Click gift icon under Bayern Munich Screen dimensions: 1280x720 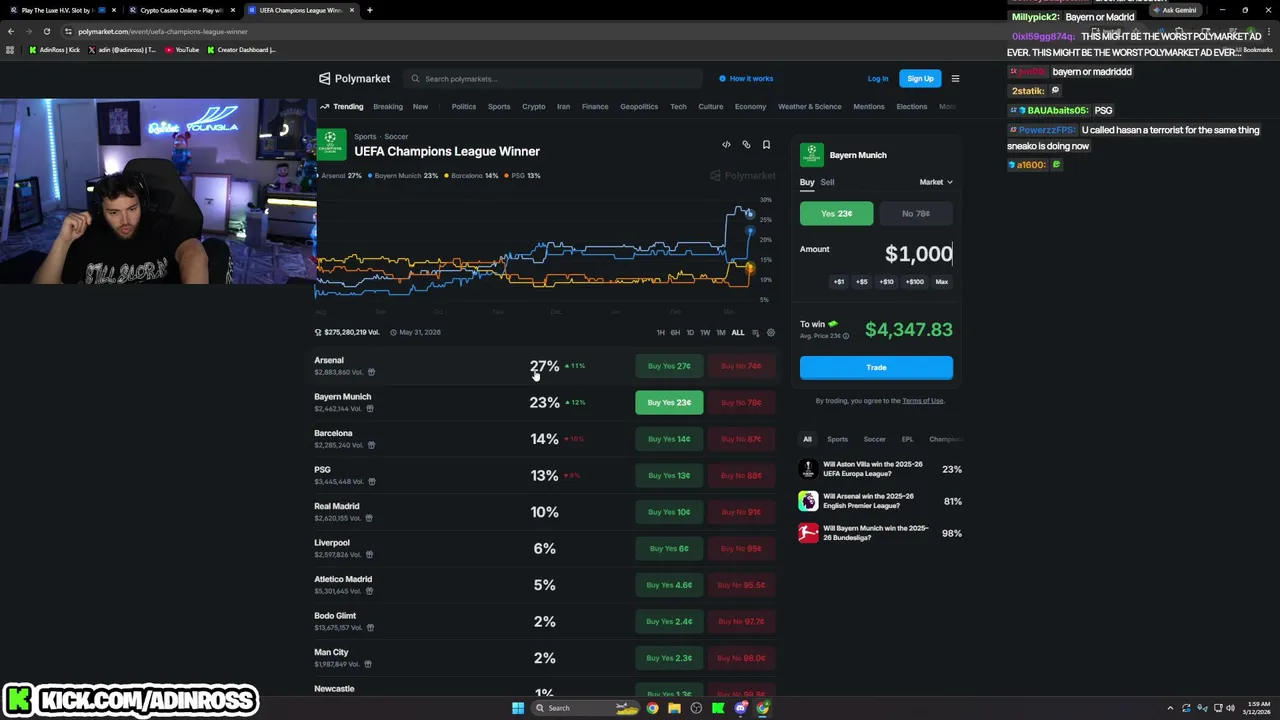(x=371, y=409)
